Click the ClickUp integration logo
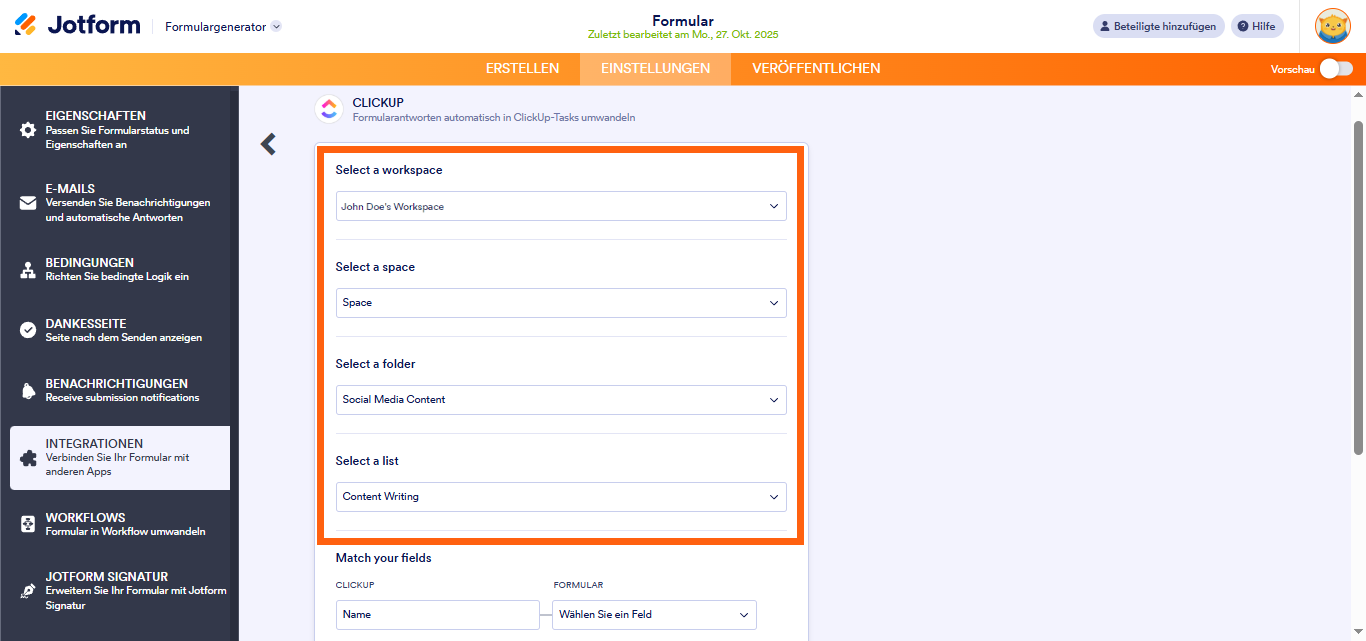 pos(329,108)
